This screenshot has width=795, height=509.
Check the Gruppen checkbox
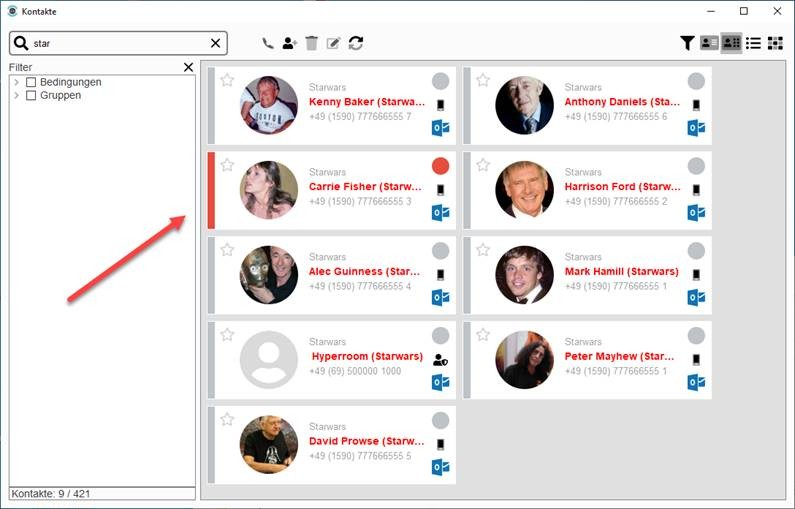click(x=31, y=95)
